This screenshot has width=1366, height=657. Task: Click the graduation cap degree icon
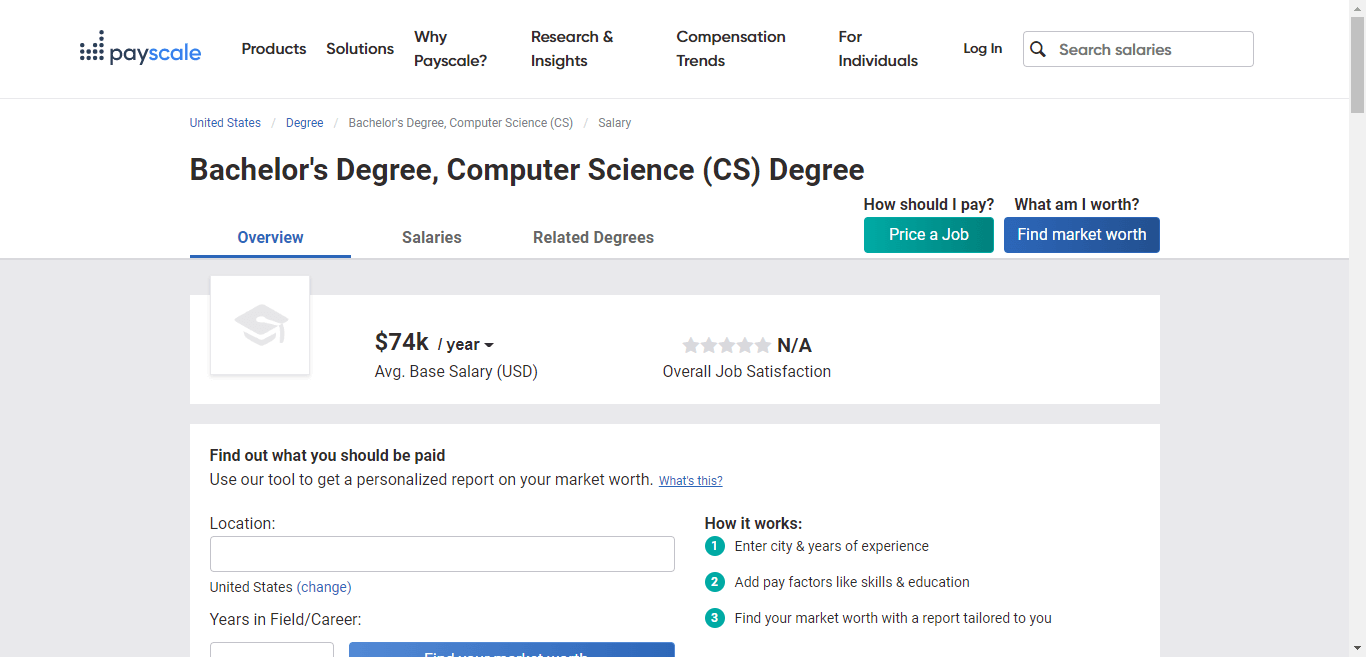point(260,325)
